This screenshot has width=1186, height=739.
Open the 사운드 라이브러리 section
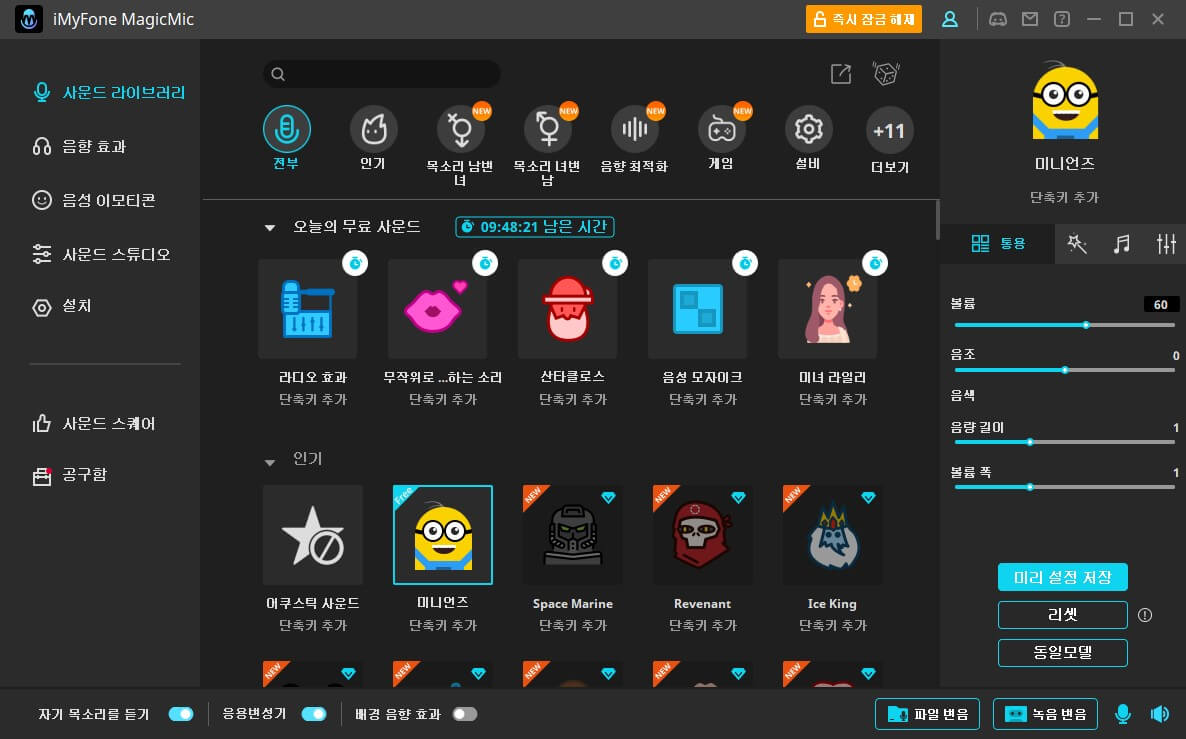[x=109, y=92]
